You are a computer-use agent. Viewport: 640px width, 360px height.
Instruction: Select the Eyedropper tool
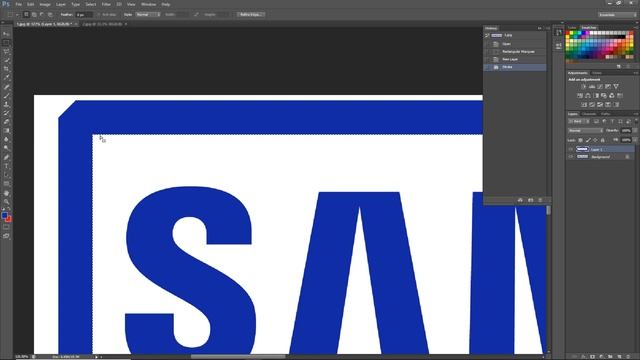[x=6, y=78]
